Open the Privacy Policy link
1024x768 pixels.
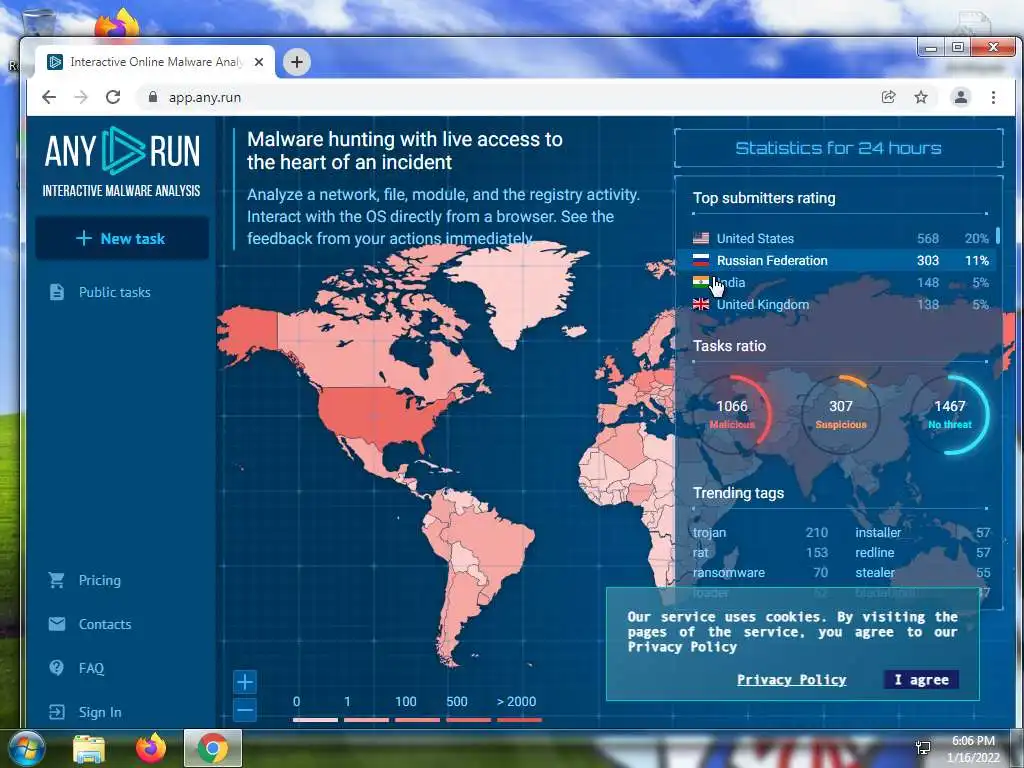[x=792, y=680]
